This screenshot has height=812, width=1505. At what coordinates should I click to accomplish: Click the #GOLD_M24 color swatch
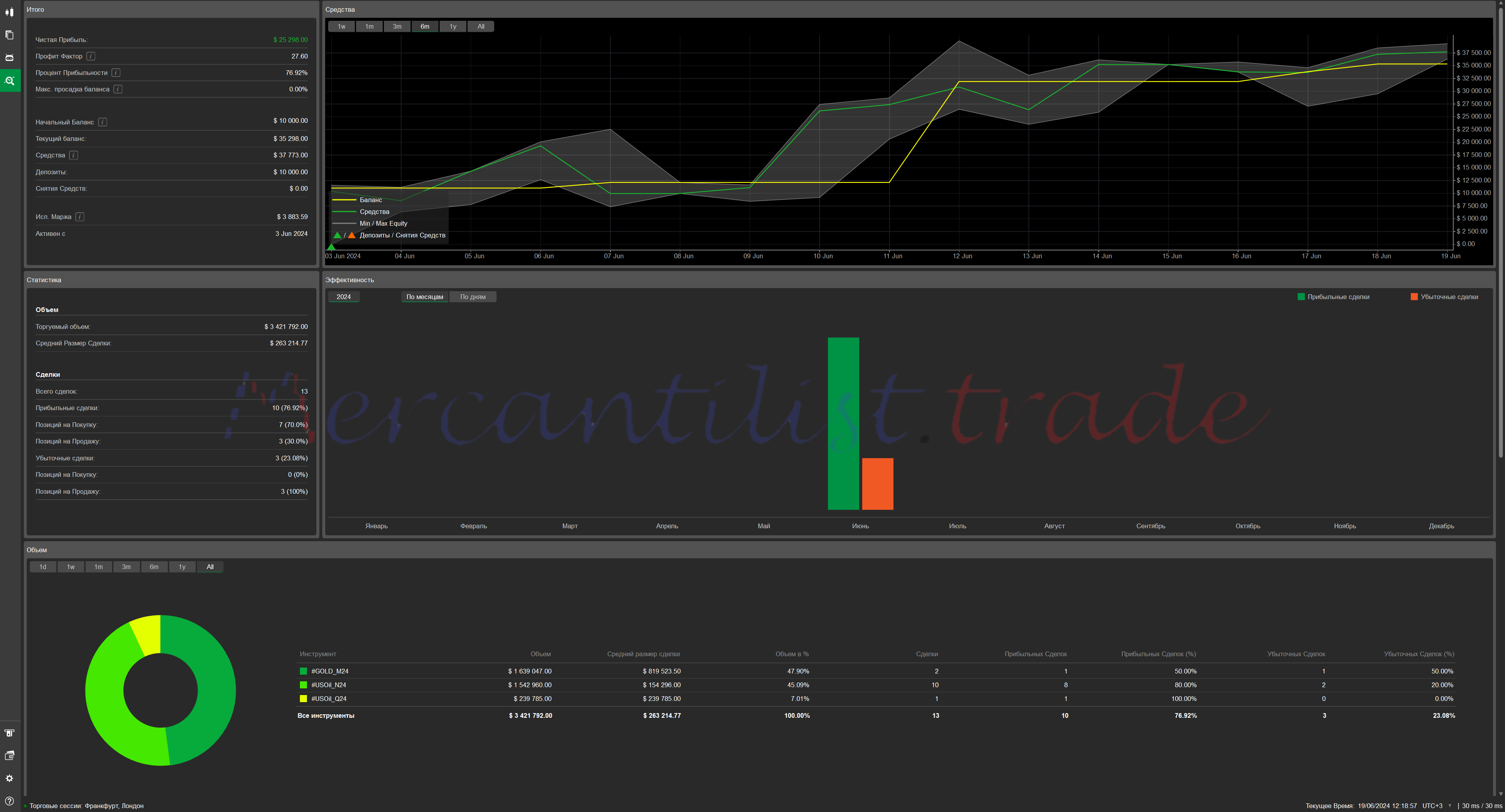303,671
